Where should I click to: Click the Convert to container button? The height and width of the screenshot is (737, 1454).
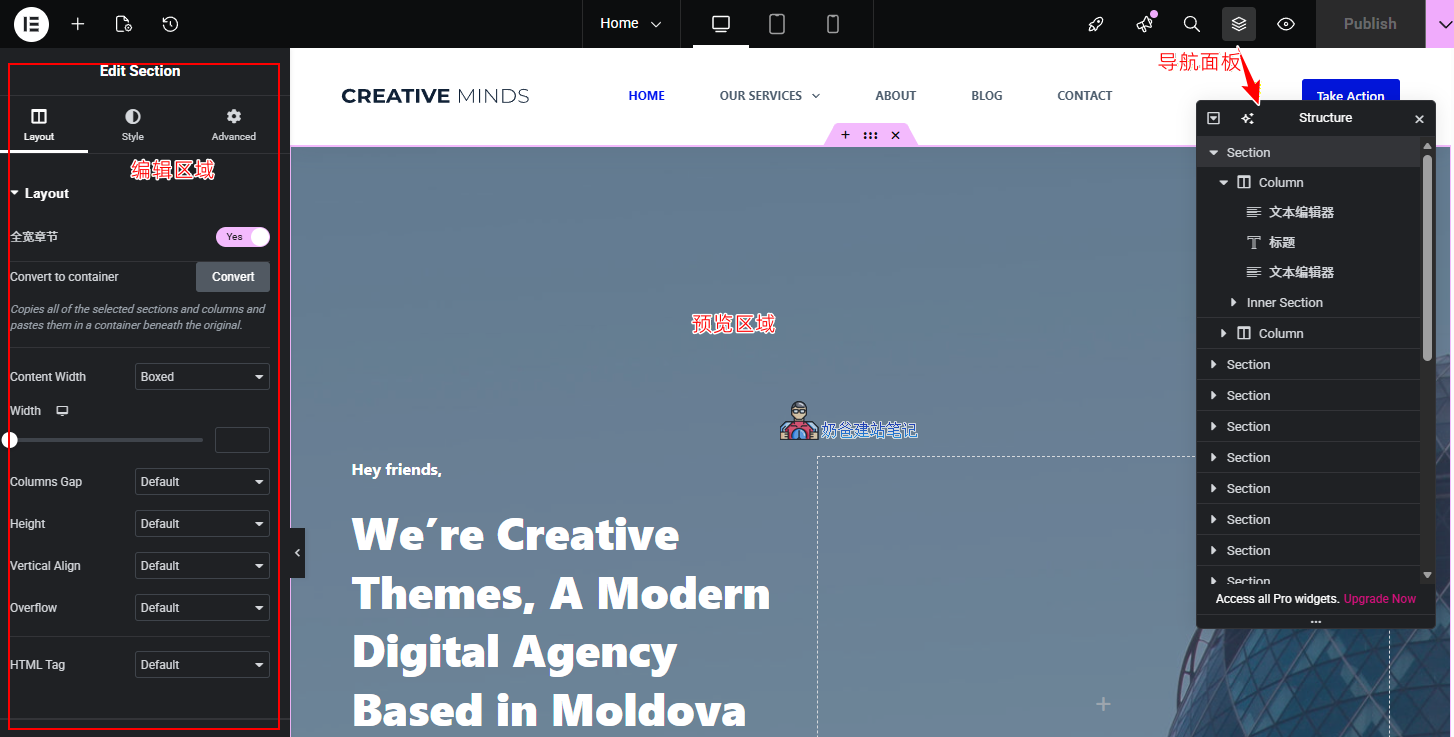(x=232, y=276)
